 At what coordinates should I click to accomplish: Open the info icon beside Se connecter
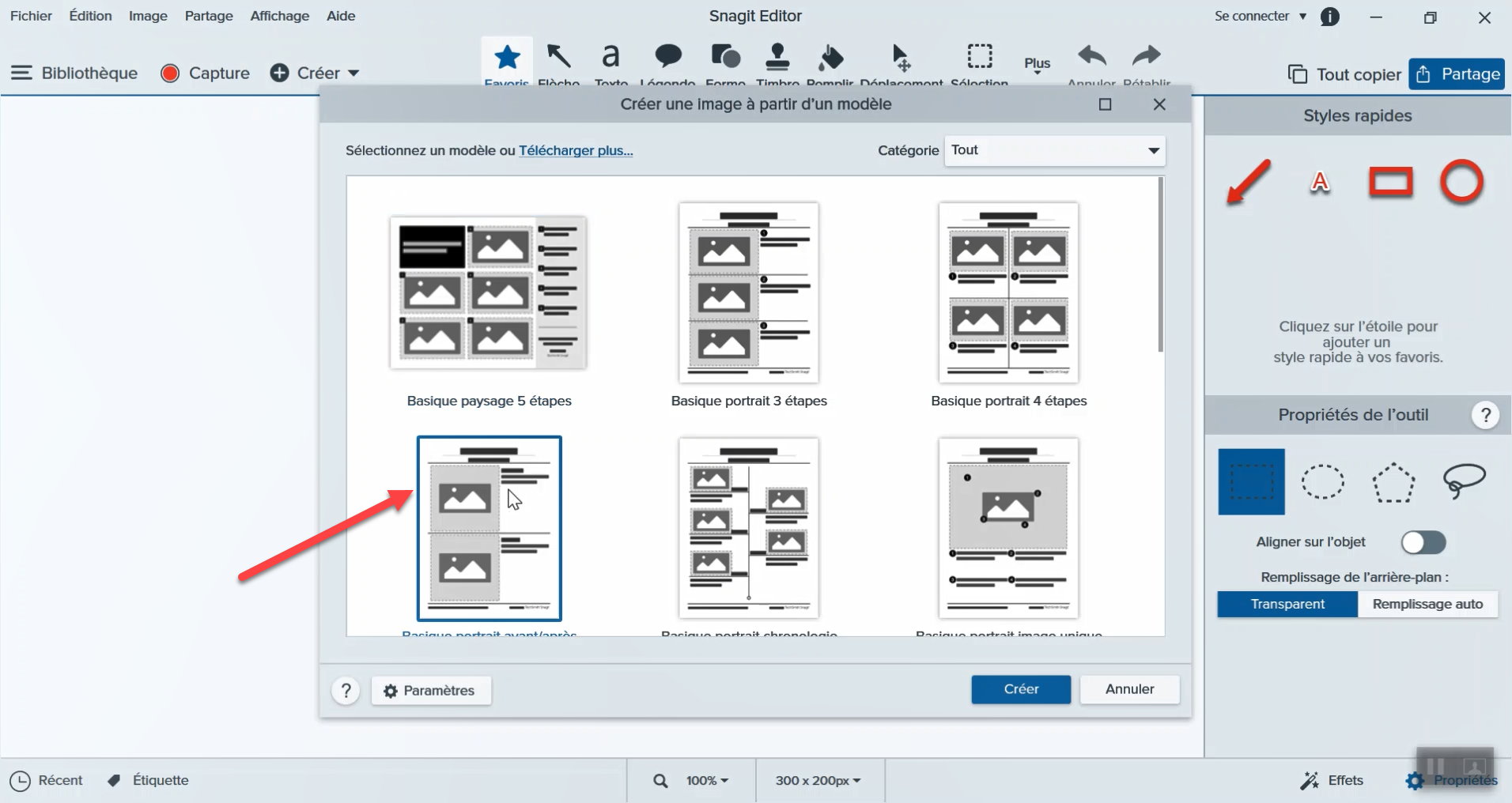pos(1330,17)
